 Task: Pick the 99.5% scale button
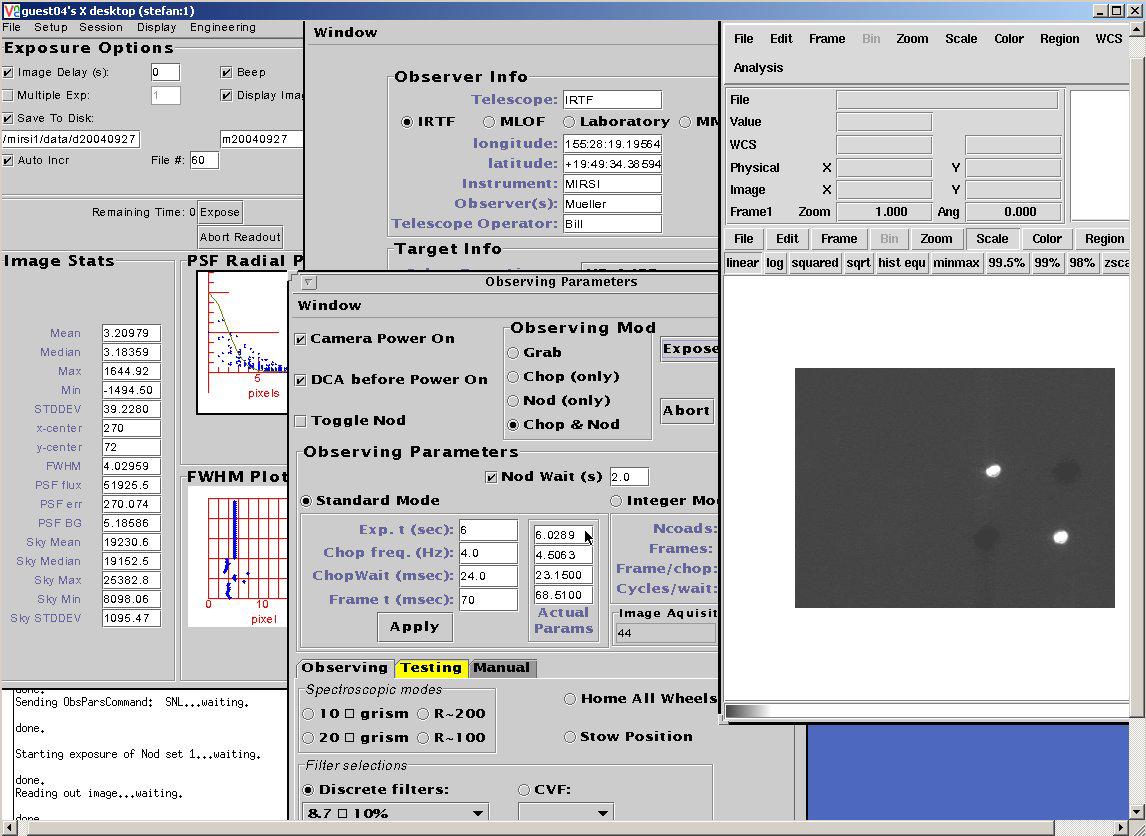point(1005,263)
